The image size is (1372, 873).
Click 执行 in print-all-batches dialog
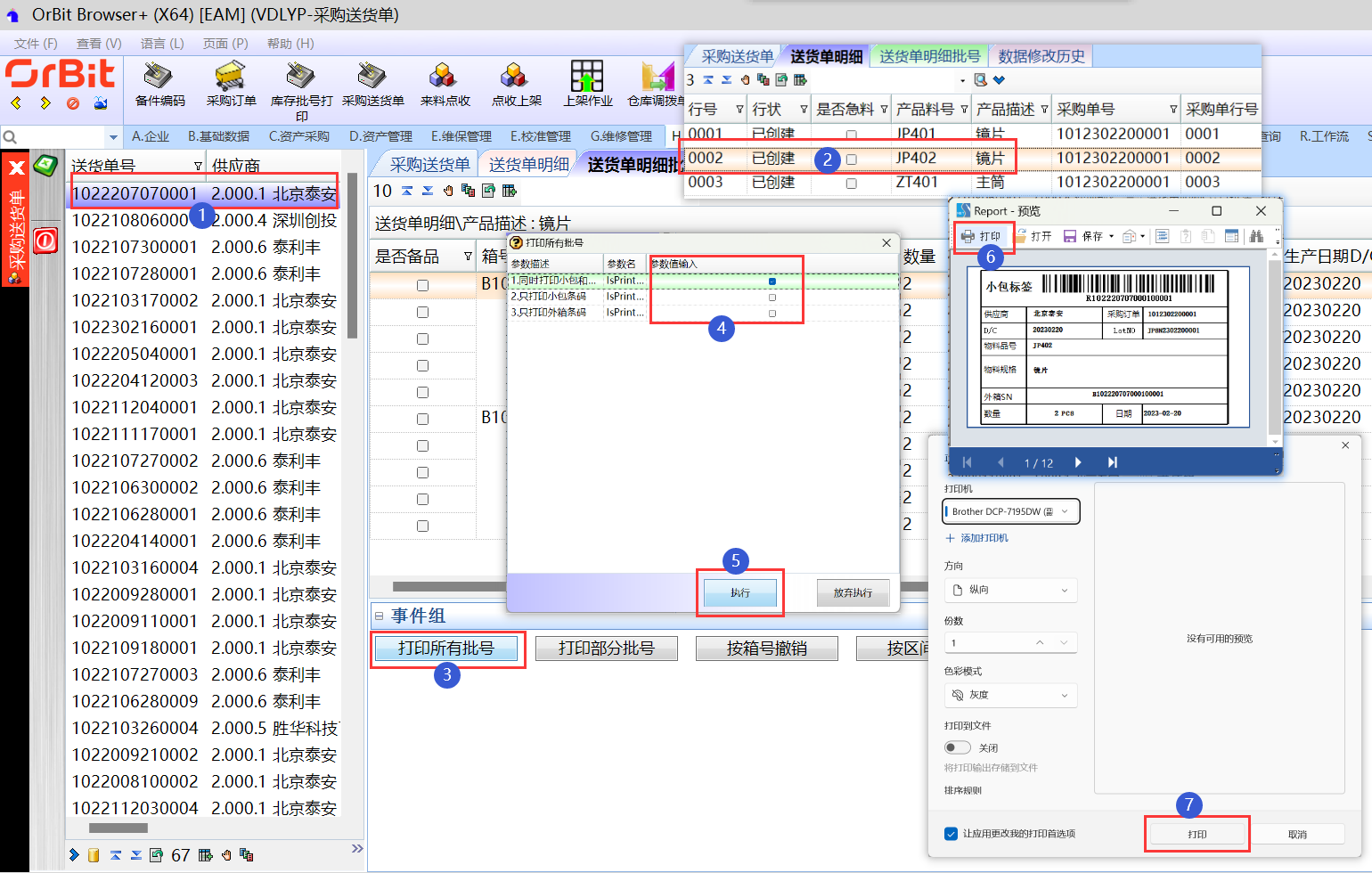coord(740,592)
